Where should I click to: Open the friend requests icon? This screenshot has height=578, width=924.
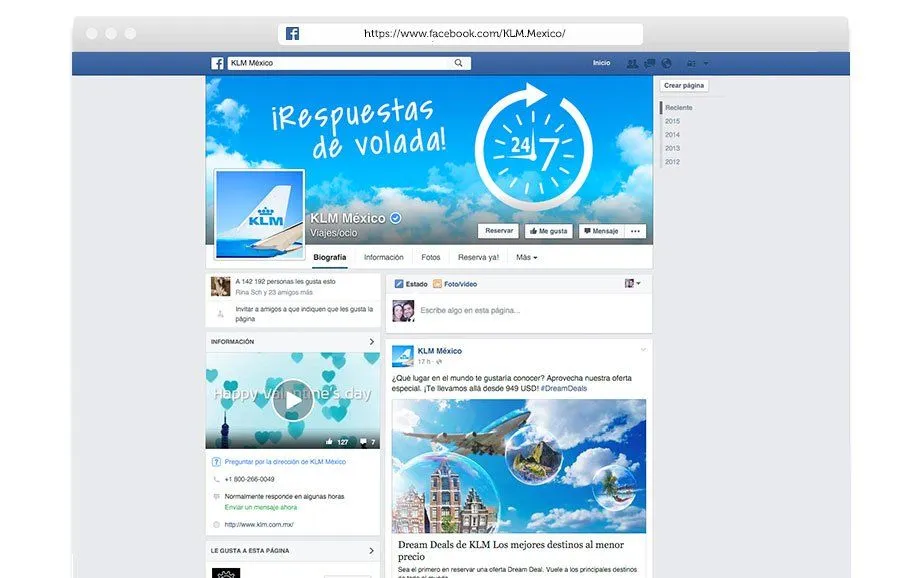coord(632,63)
